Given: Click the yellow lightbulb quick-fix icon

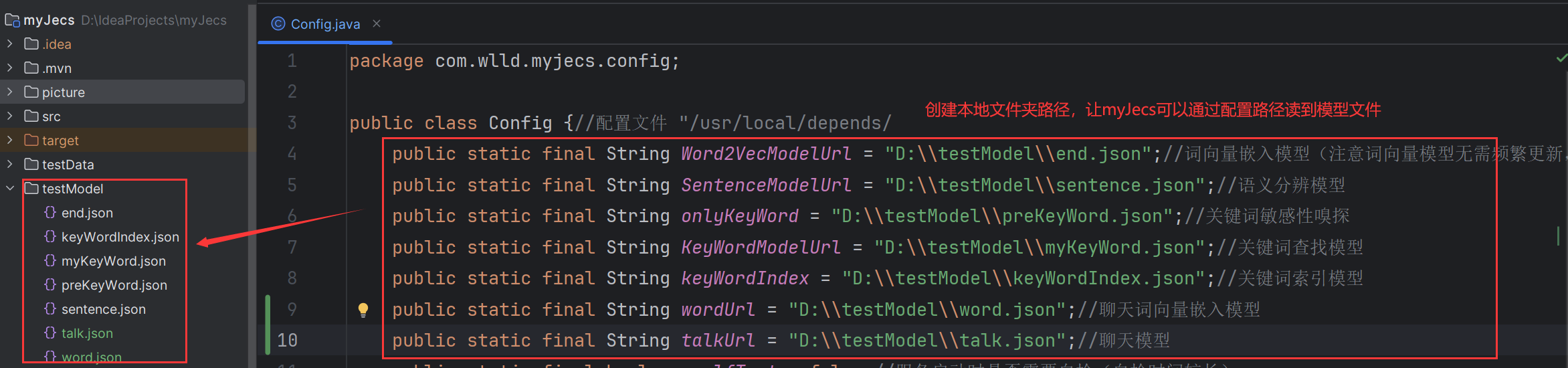Looking at the screenshot, I should [x=363, y=310].
